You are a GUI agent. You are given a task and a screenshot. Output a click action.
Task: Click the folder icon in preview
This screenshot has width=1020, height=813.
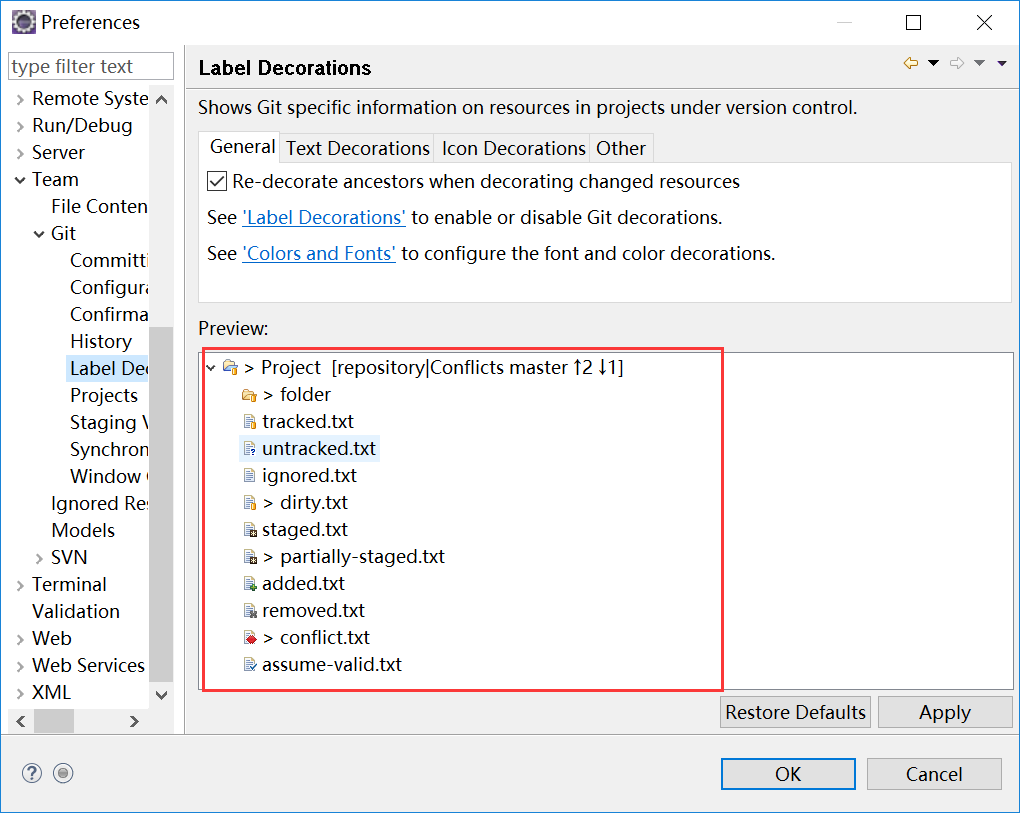pyautogui.click(x=249, y=395)
